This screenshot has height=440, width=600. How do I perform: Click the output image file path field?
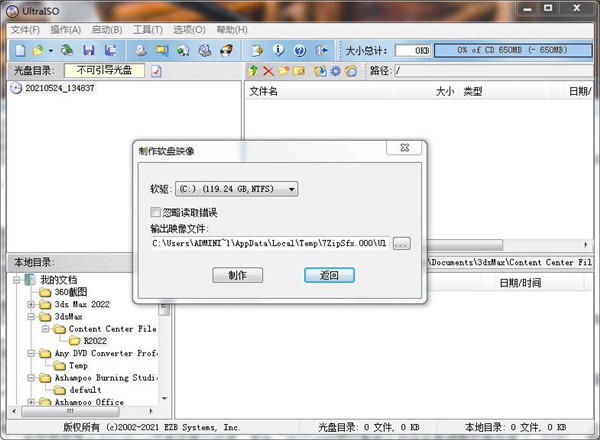[270, 243]
